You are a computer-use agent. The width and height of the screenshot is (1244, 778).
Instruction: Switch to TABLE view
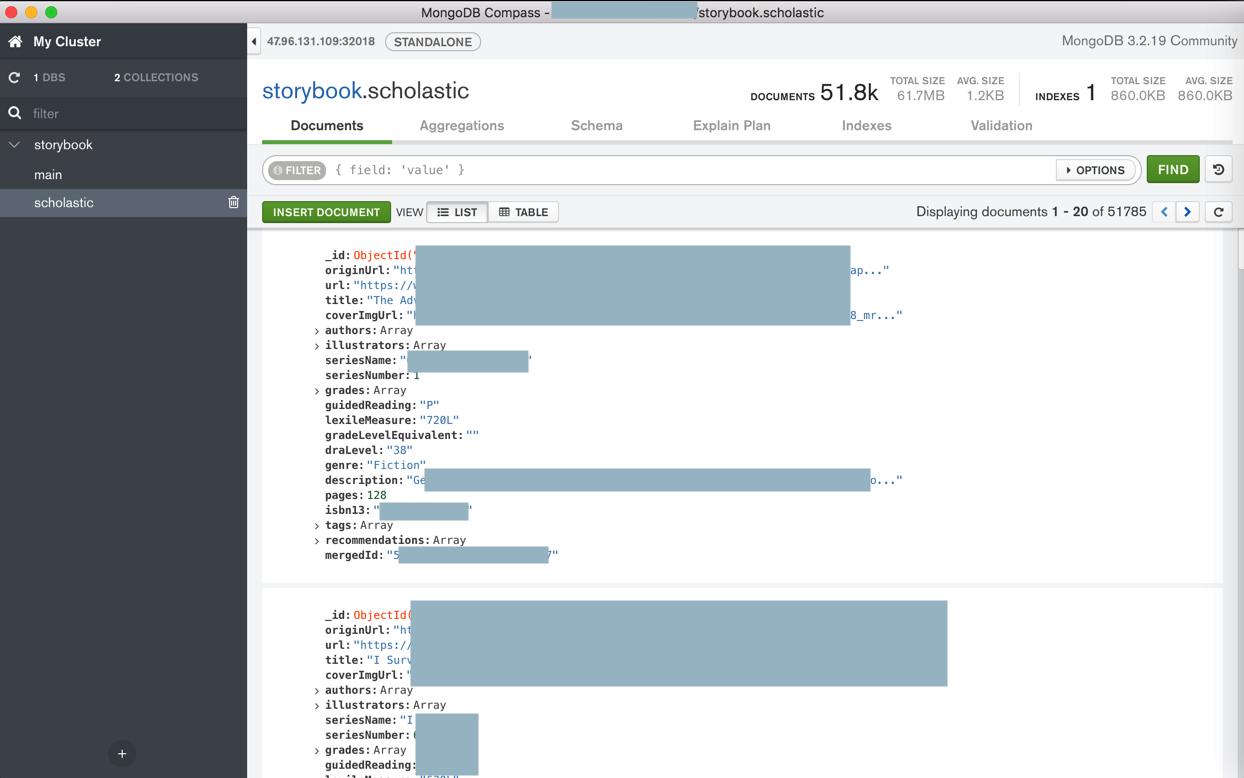(523, 212)
